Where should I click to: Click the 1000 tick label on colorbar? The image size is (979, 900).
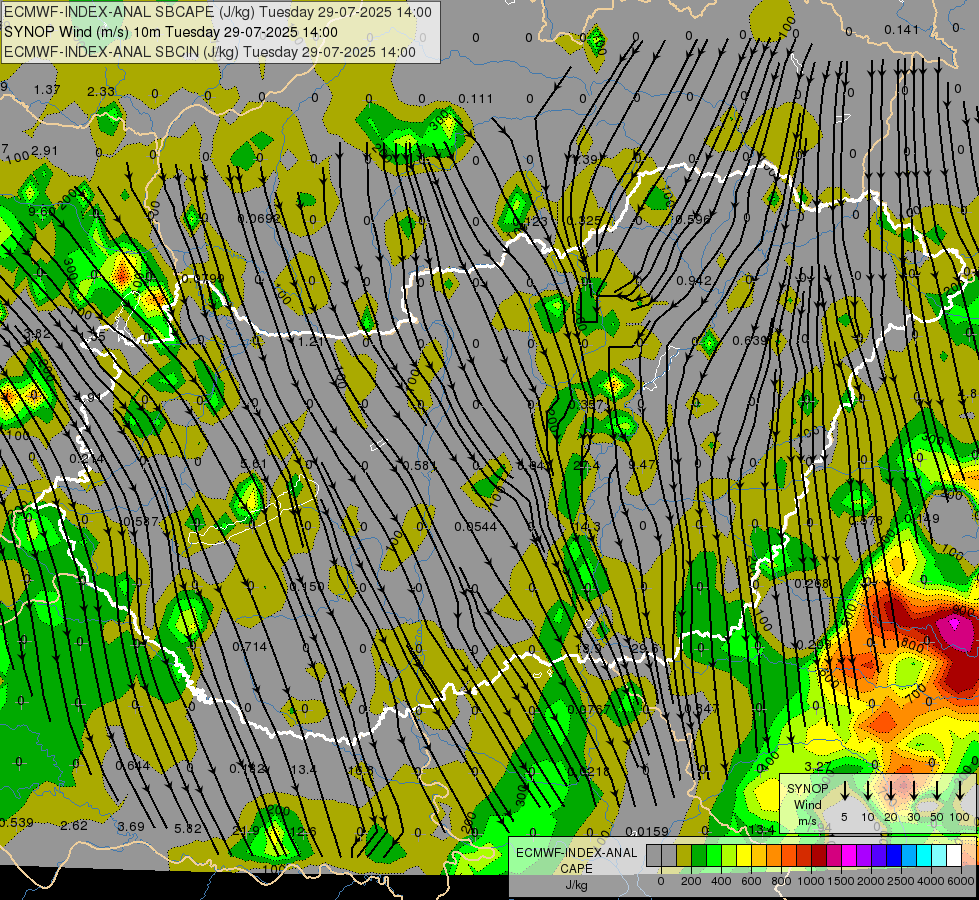tap(810, 881)
